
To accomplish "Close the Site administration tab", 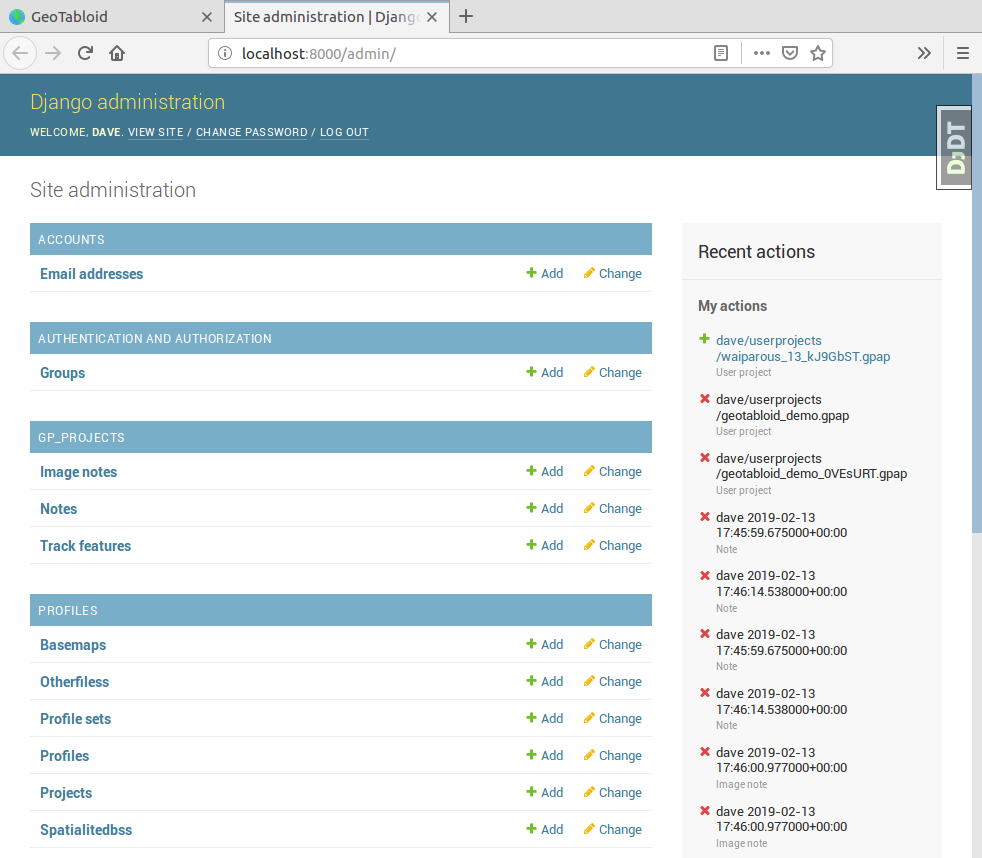I will [432, 17].
